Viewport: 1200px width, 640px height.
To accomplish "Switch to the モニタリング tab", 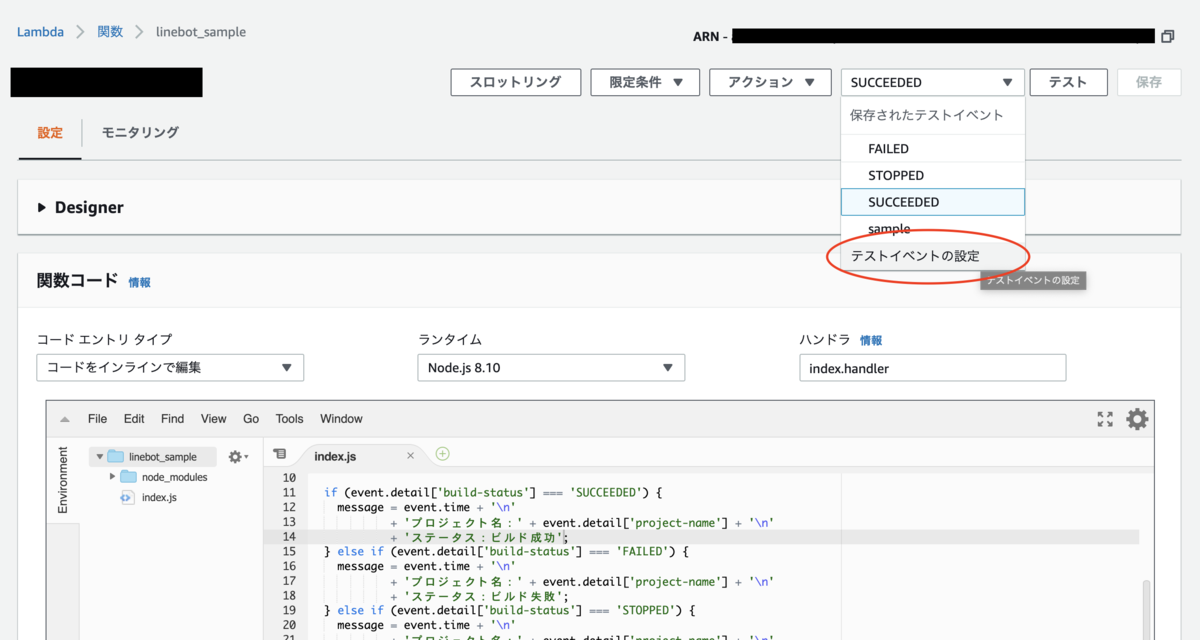I will tap(140, 132).
